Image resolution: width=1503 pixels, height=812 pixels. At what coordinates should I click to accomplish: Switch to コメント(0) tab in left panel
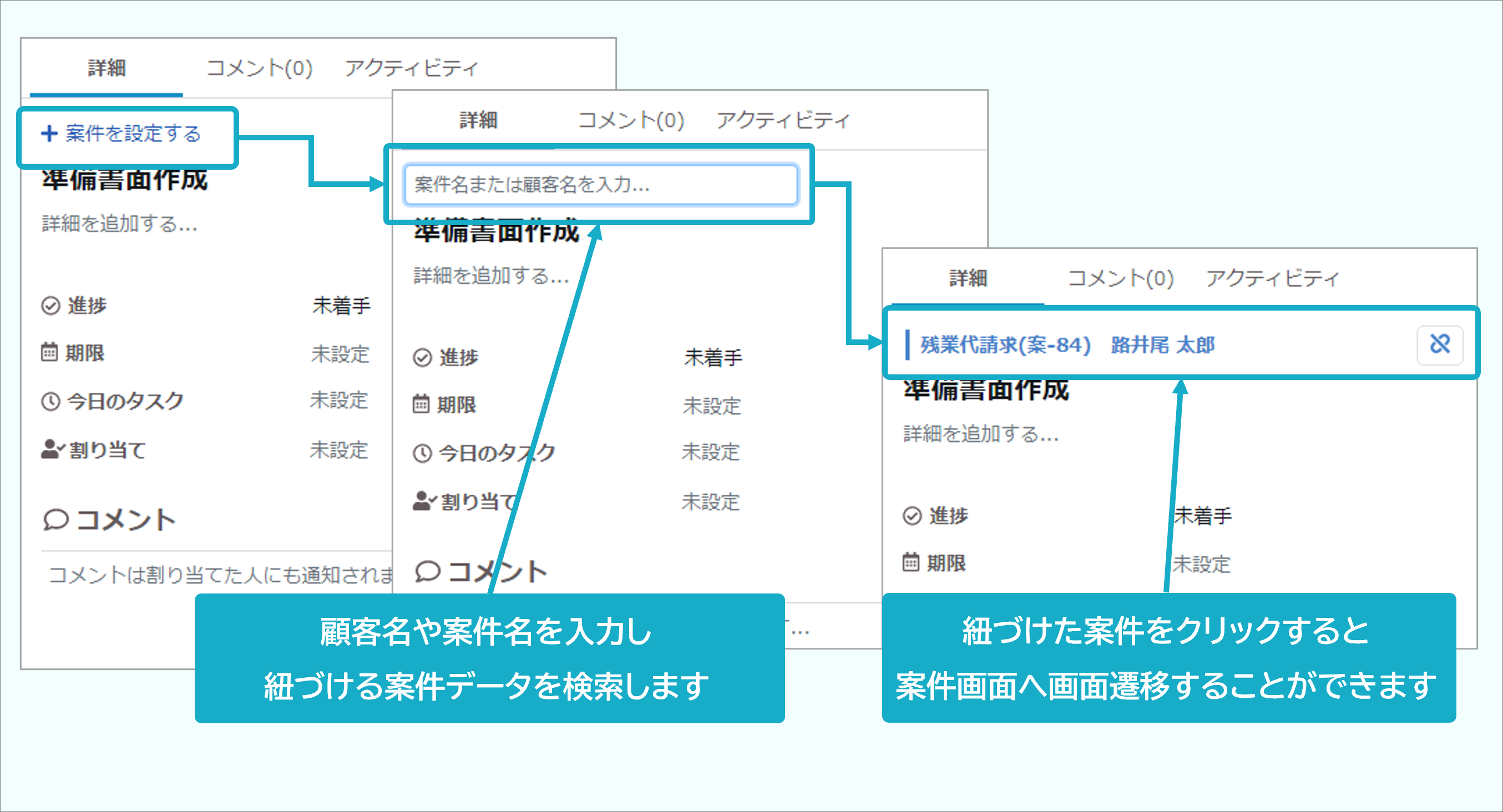[259, 68]
